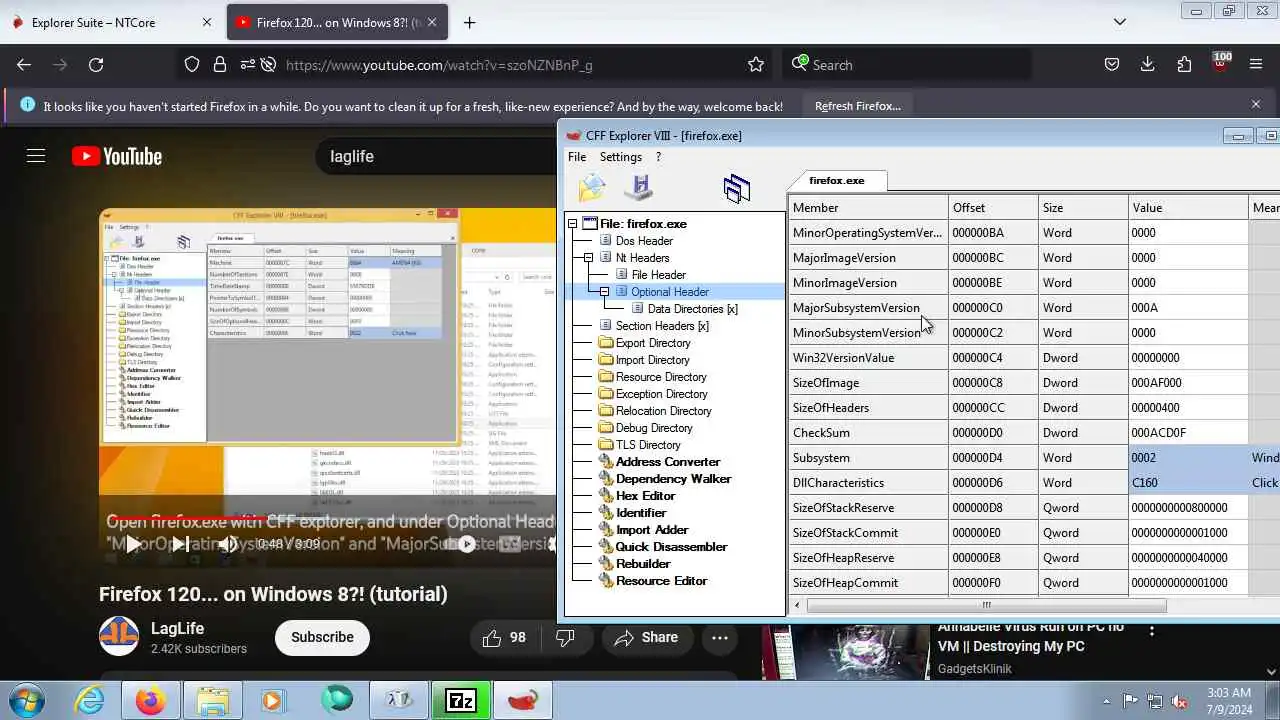Image resolution: width=1280 pixels, height=720 pixels.
Task: Click the tracking protection shield icon
Action: pyautogui.click(x=192, y=65)
